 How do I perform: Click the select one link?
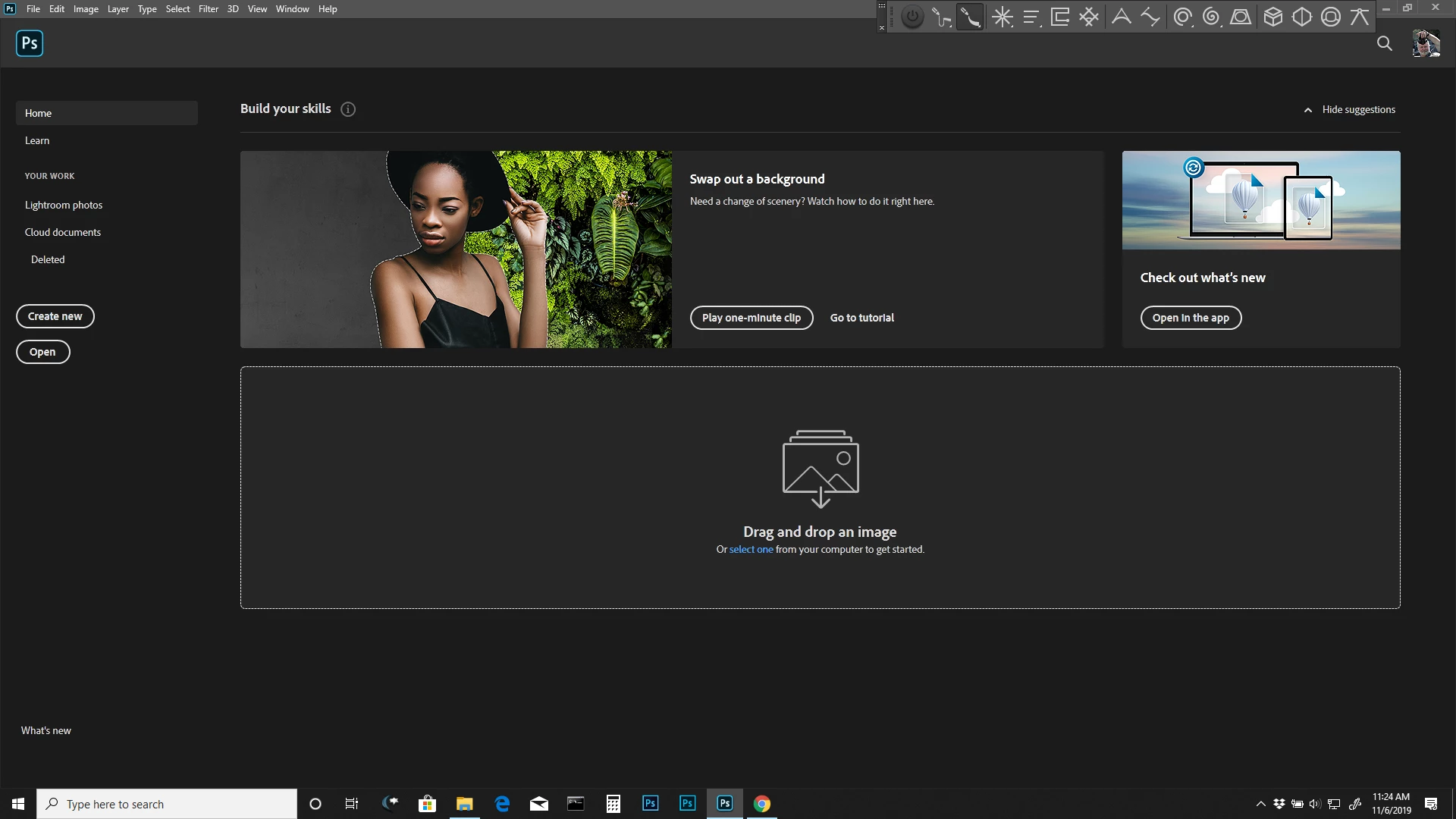[x=751, y=550]
